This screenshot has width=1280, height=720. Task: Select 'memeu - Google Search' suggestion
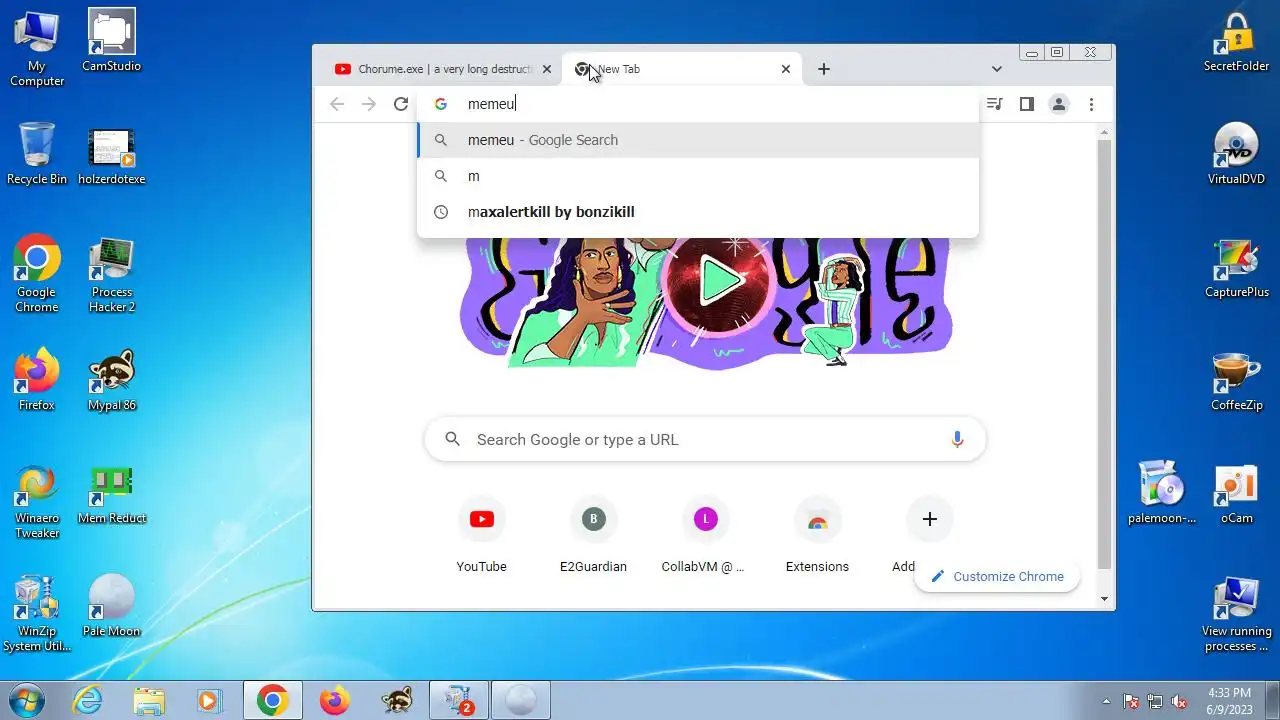(698, 140)
